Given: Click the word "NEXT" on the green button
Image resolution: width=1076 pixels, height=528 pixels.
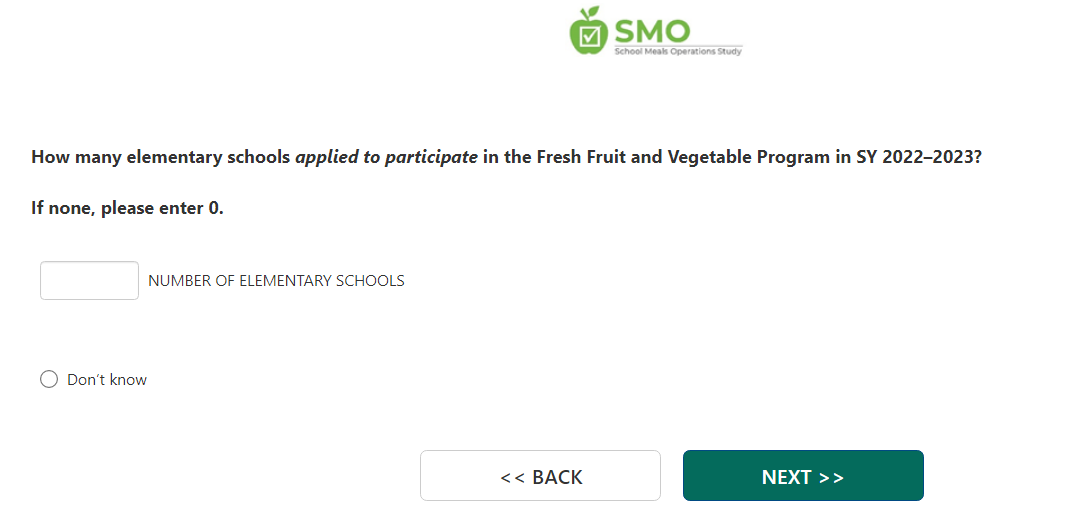Looking at the screenshot, I should pyautogui.click(x=786, y=478).
